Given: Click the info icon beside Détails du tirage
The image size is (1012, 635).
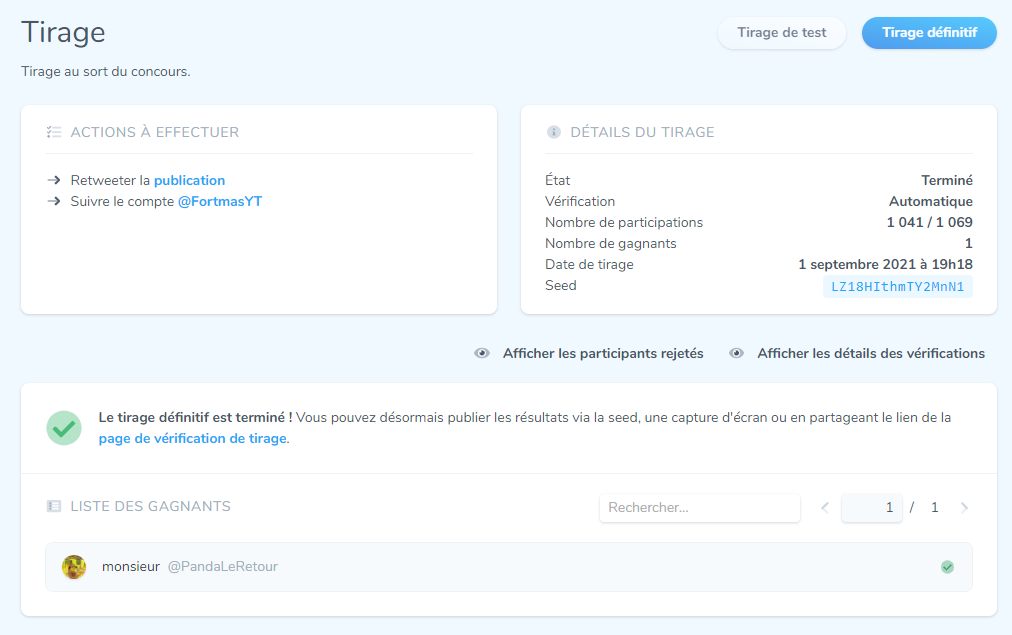Looking at the screenshot, I should point(554,132).
